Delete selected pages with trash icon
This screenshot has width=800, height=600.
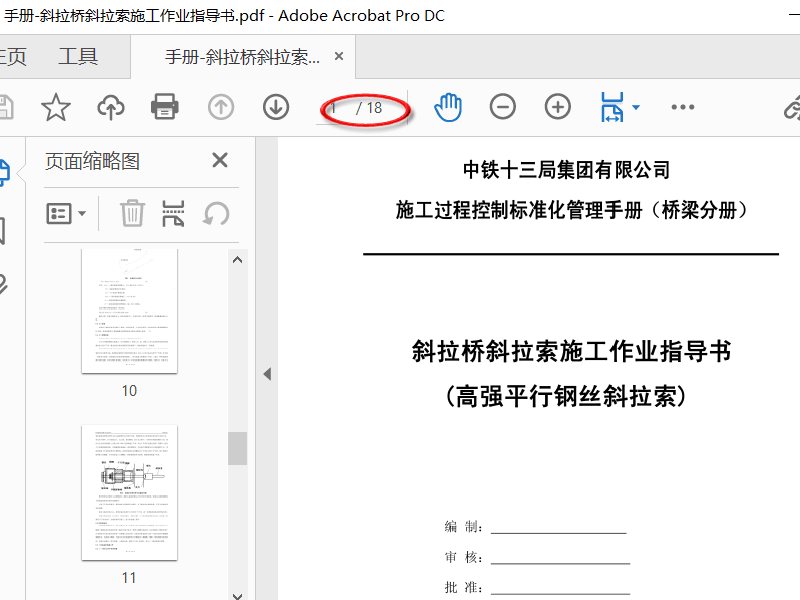[x=132, y=213]
